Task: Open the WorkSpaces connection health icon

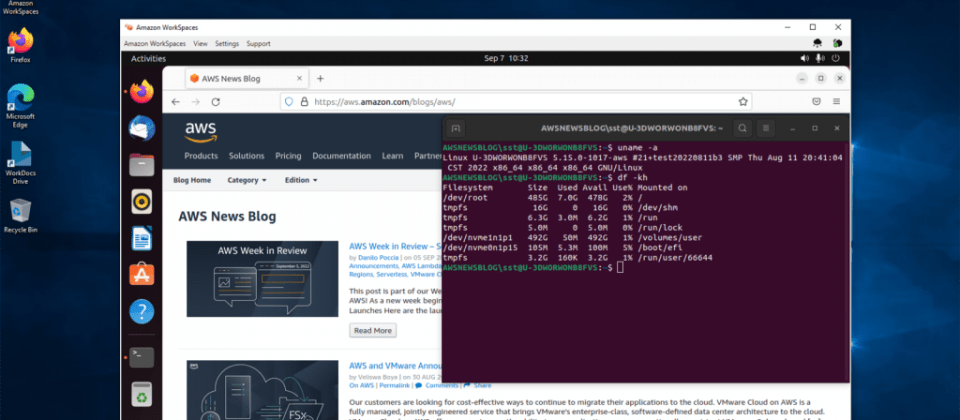Action: point(837,43)
